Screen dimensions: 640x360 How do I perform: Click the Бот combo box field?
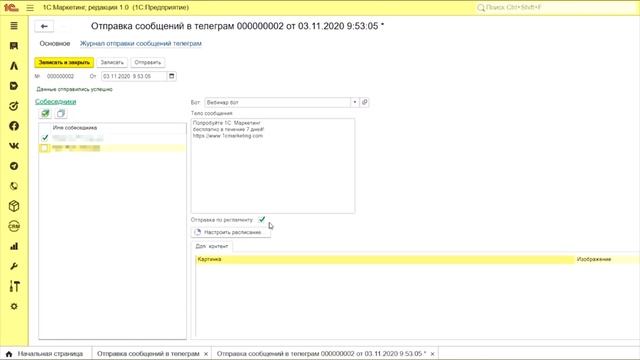278,102
